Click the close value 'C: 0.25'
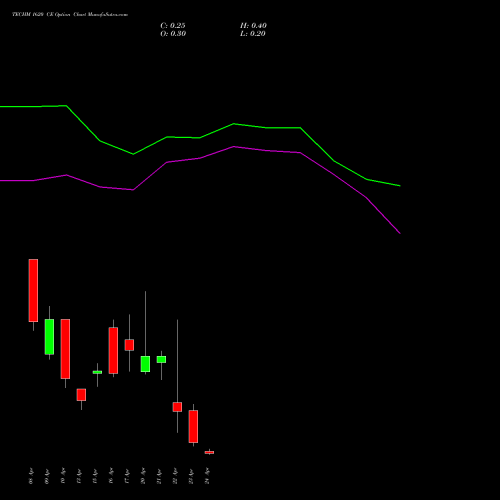This screenshot has width=500, height=500. pyautogui.click(x=173, y=26)
